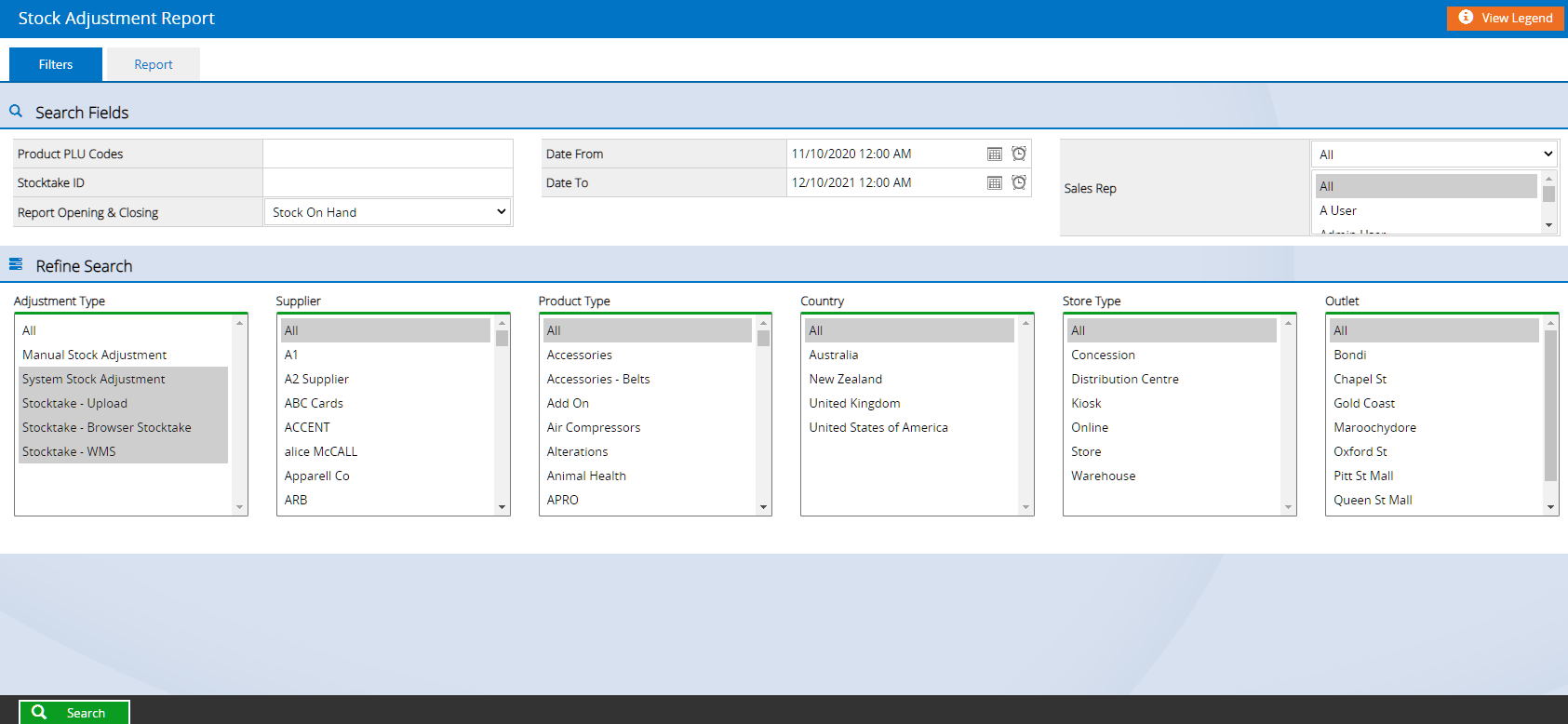Focus the Stocktake ID input field
Screen dimensions: 1568x724
387,182
